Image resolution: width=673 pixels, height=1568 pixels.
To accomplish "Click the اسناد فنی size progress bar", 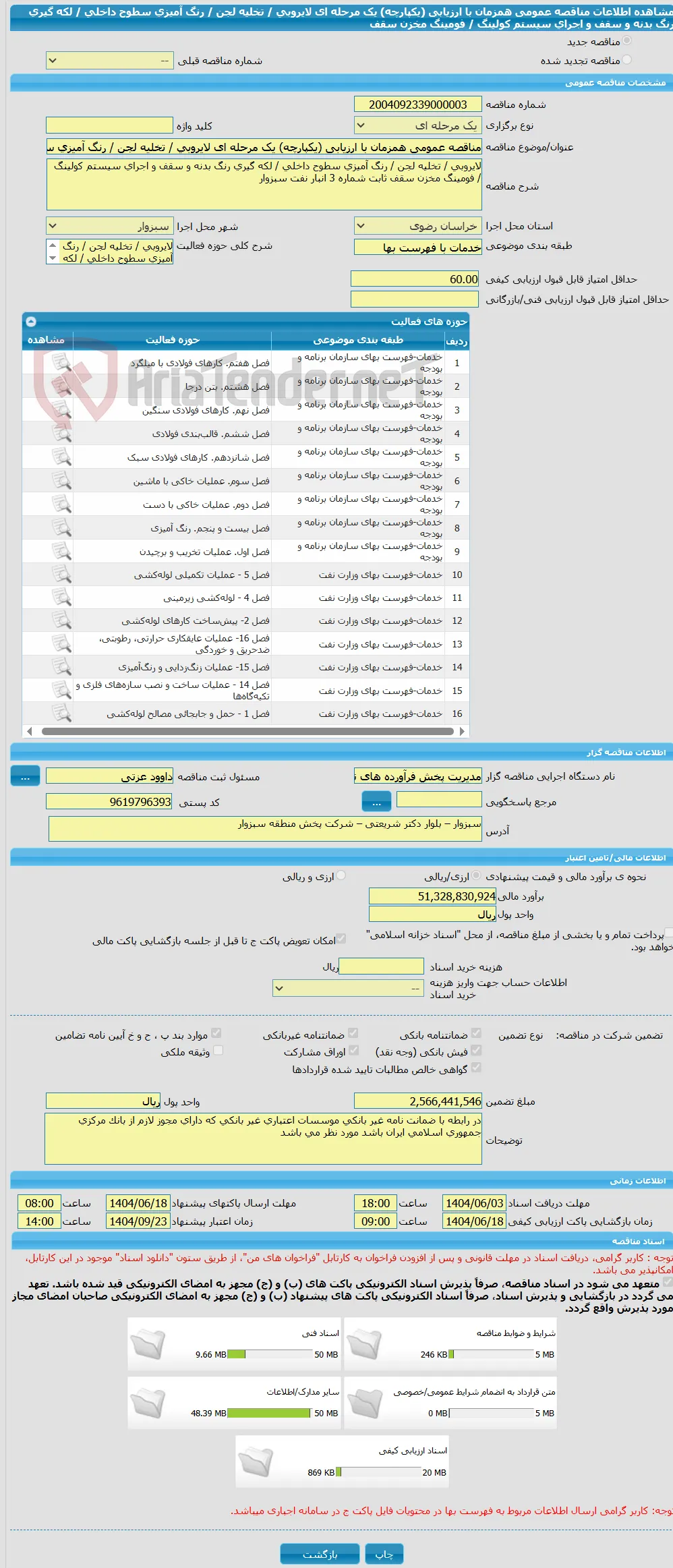I will (x=270, y=1354).
